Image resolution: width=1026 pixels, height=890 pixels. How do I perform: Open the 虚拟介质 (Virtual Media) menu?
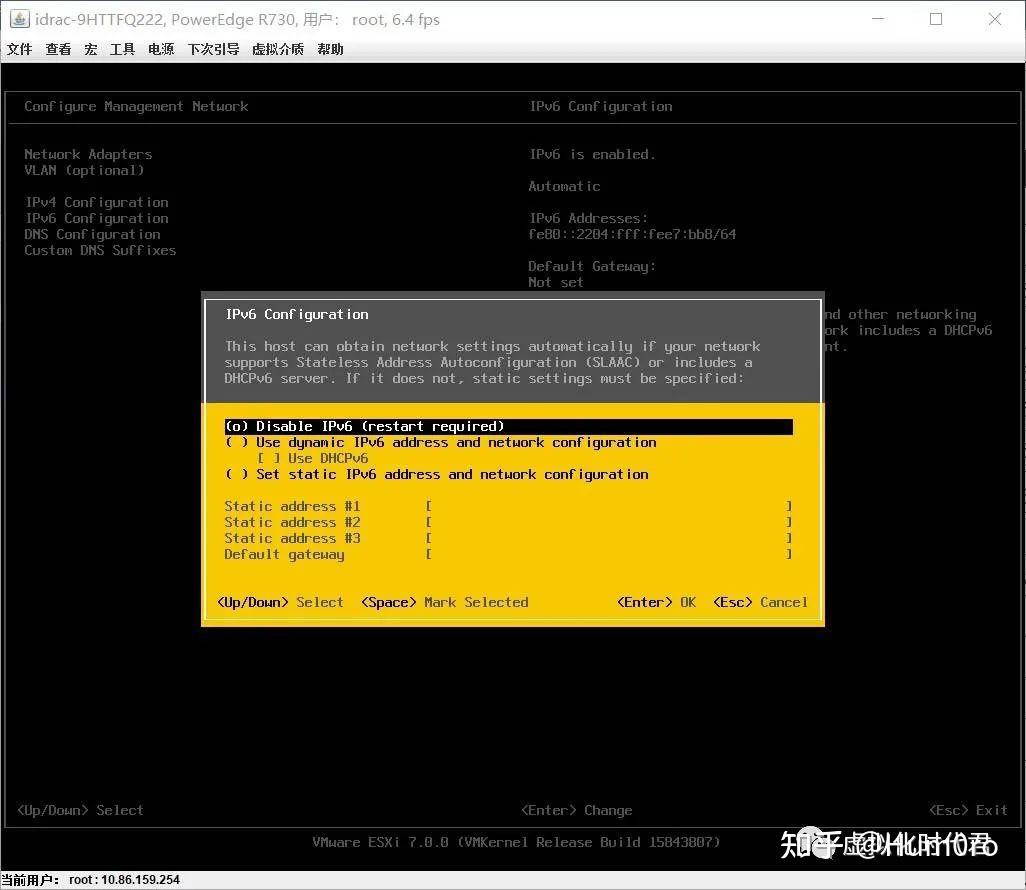point(278,48)
